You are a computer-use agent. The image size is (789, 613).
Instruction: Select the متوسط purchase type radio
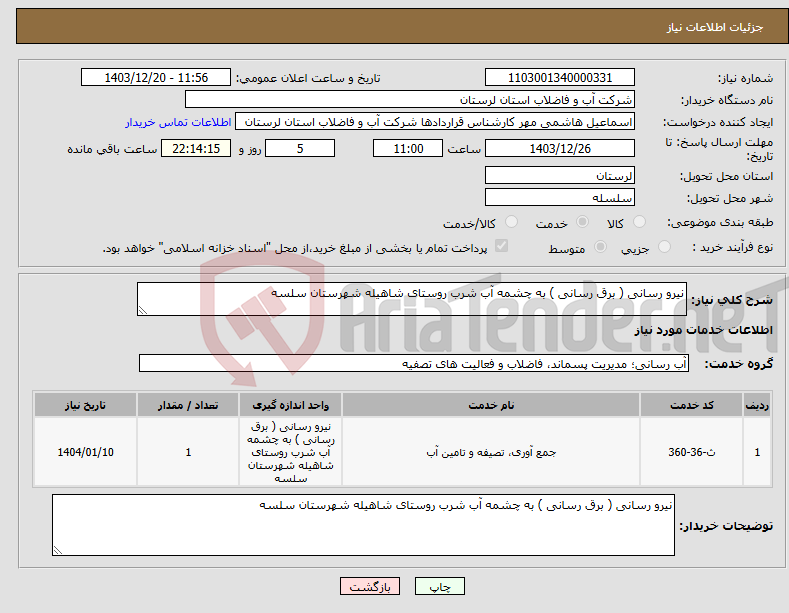pyautogui.click(x=600, y=247)
